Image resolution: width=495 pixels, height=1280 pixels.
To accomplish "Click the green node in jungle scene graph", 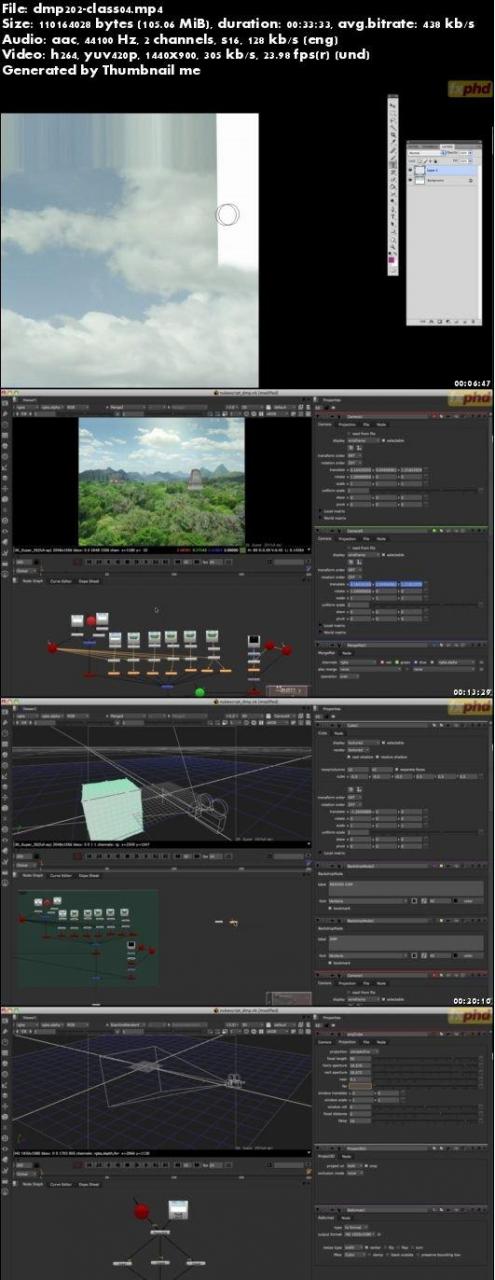I will click(x=199, y=691).
